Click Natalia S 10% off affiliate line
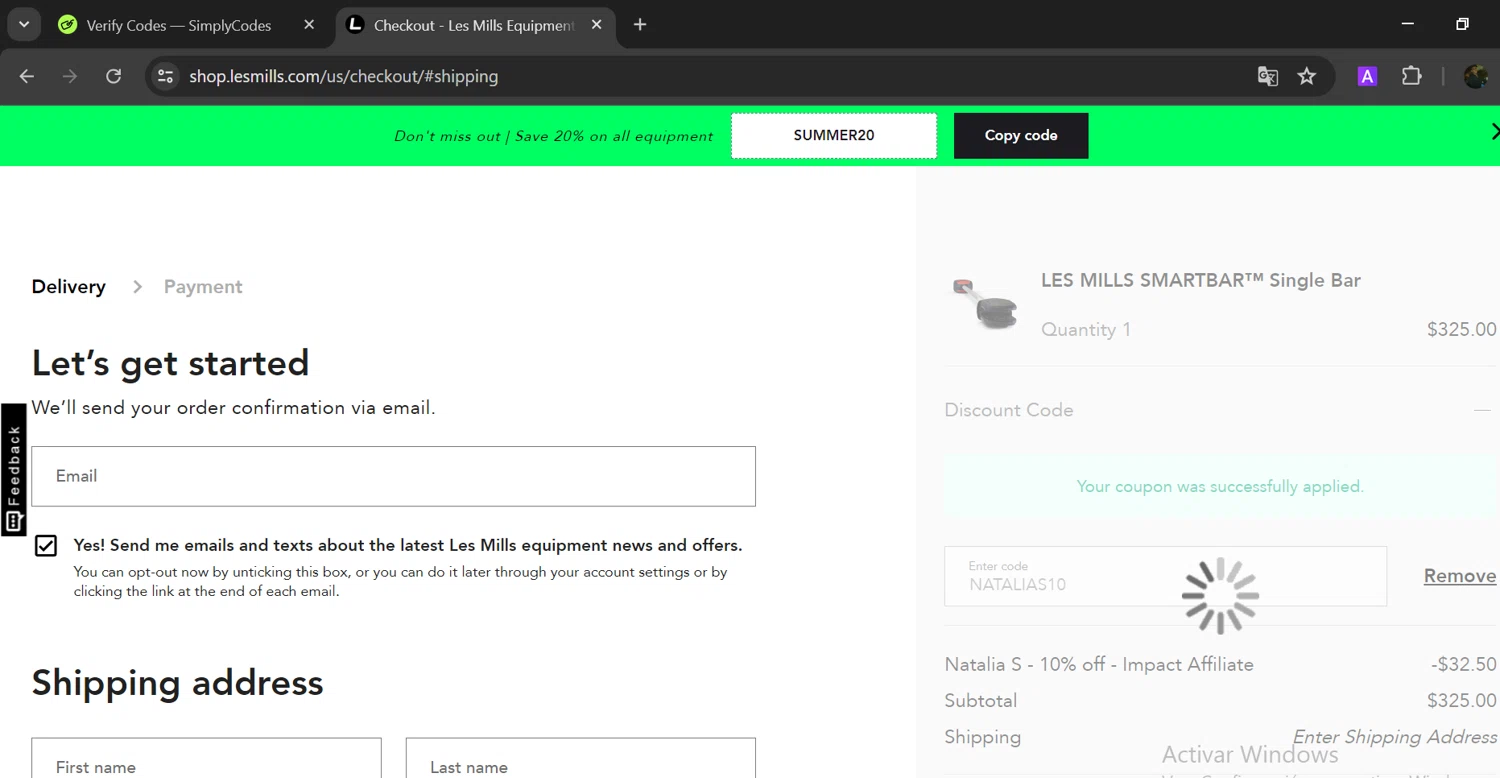 tap(1099, 664)
